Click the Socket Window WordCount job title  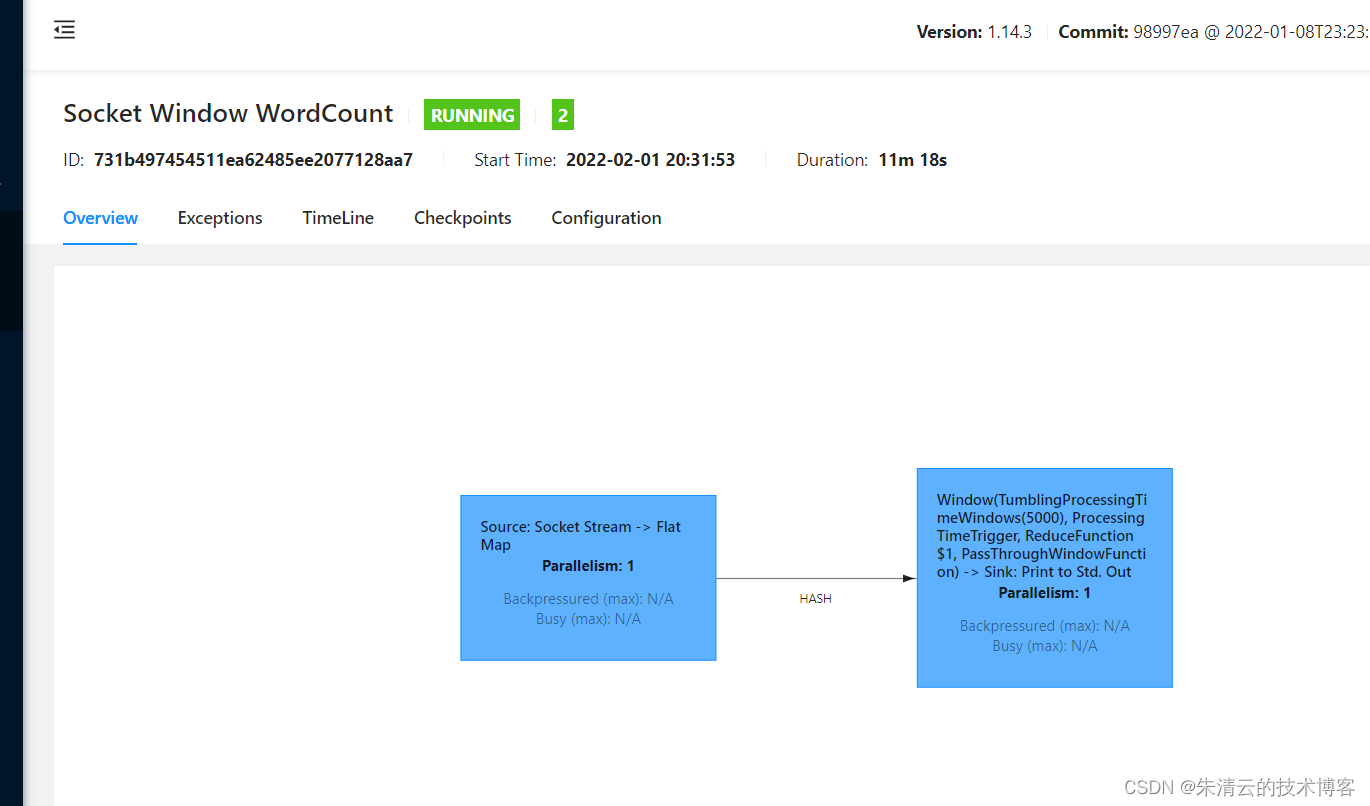tap(228, 113)
